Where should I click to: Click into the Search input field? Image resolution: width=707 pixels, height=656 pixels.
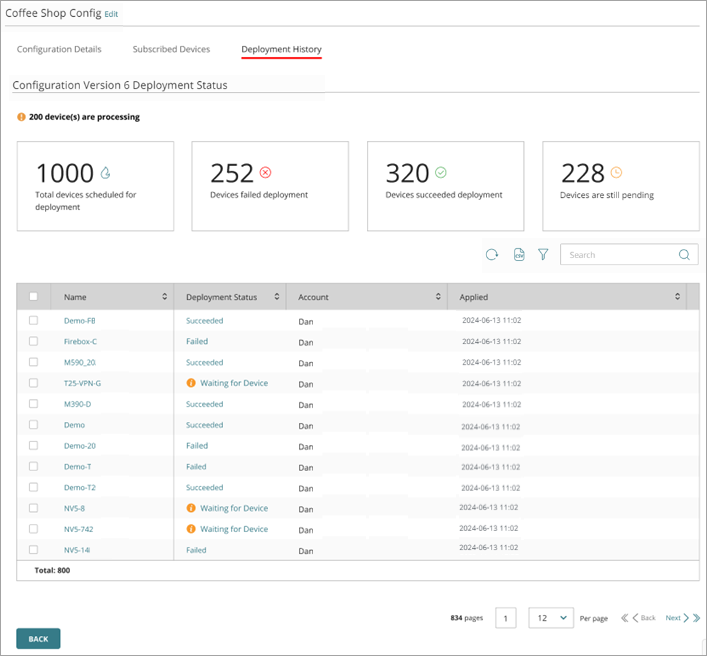click(x=620, y=255)
